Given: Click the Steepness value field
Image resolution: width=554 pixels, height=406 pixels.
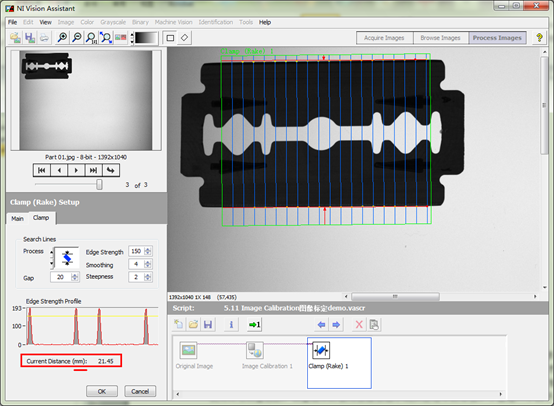Looking at the screenshot, I should 137,277.
